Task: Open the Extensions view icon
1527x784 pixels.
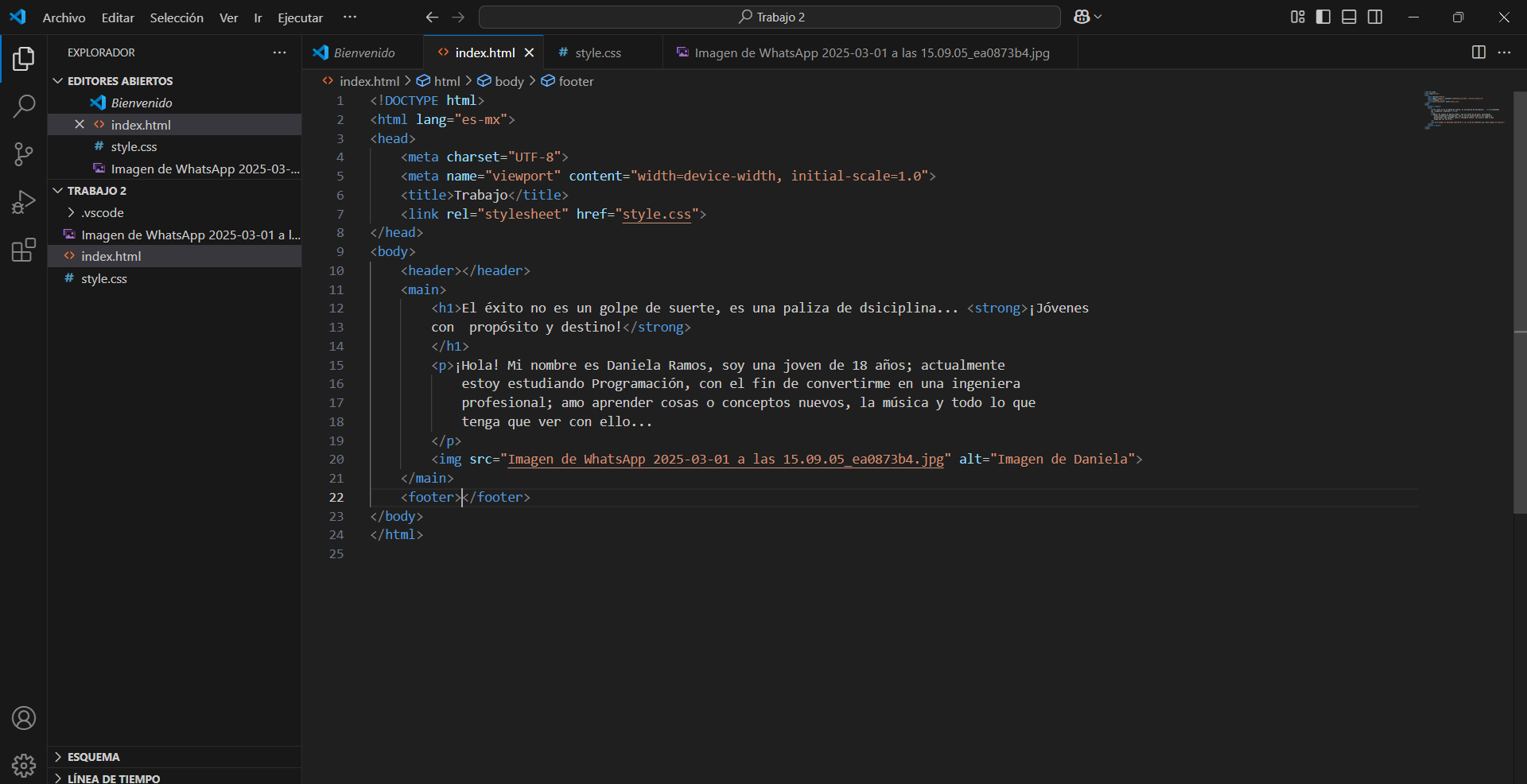Action: point(24,250)
